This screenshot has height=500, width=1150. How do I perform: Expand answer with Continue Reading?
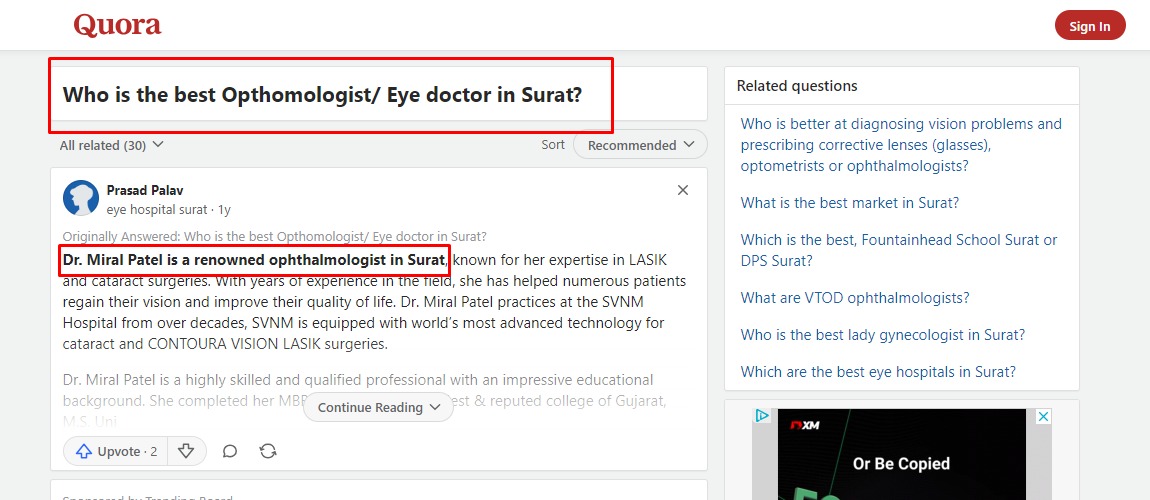378,407
